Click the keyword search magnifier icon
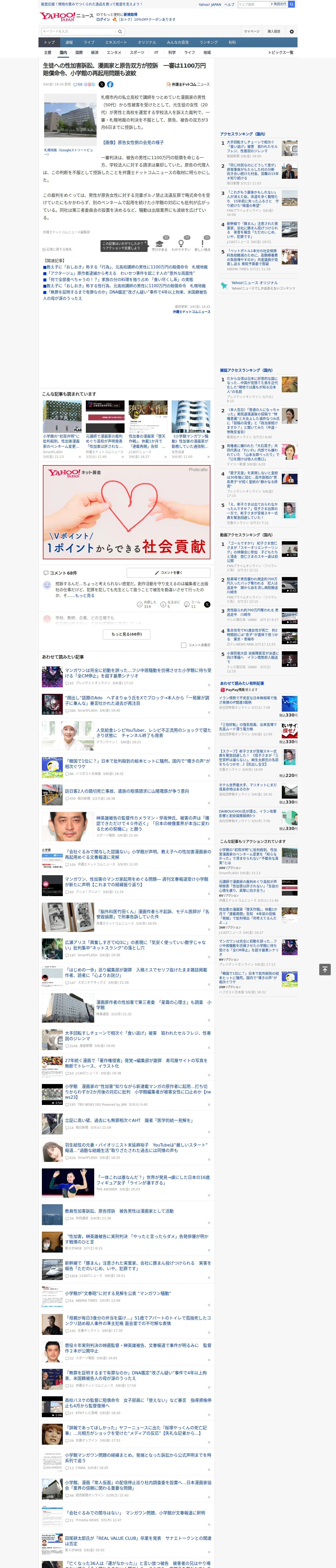This screenshot has width=336, height=1568. [120, 32]
